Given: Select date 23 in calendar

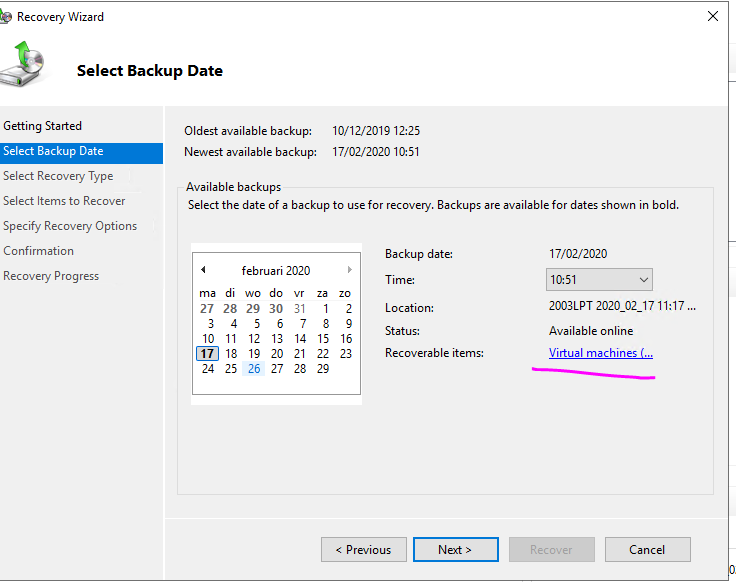Looking at the screenshot, I should (345, 353).
